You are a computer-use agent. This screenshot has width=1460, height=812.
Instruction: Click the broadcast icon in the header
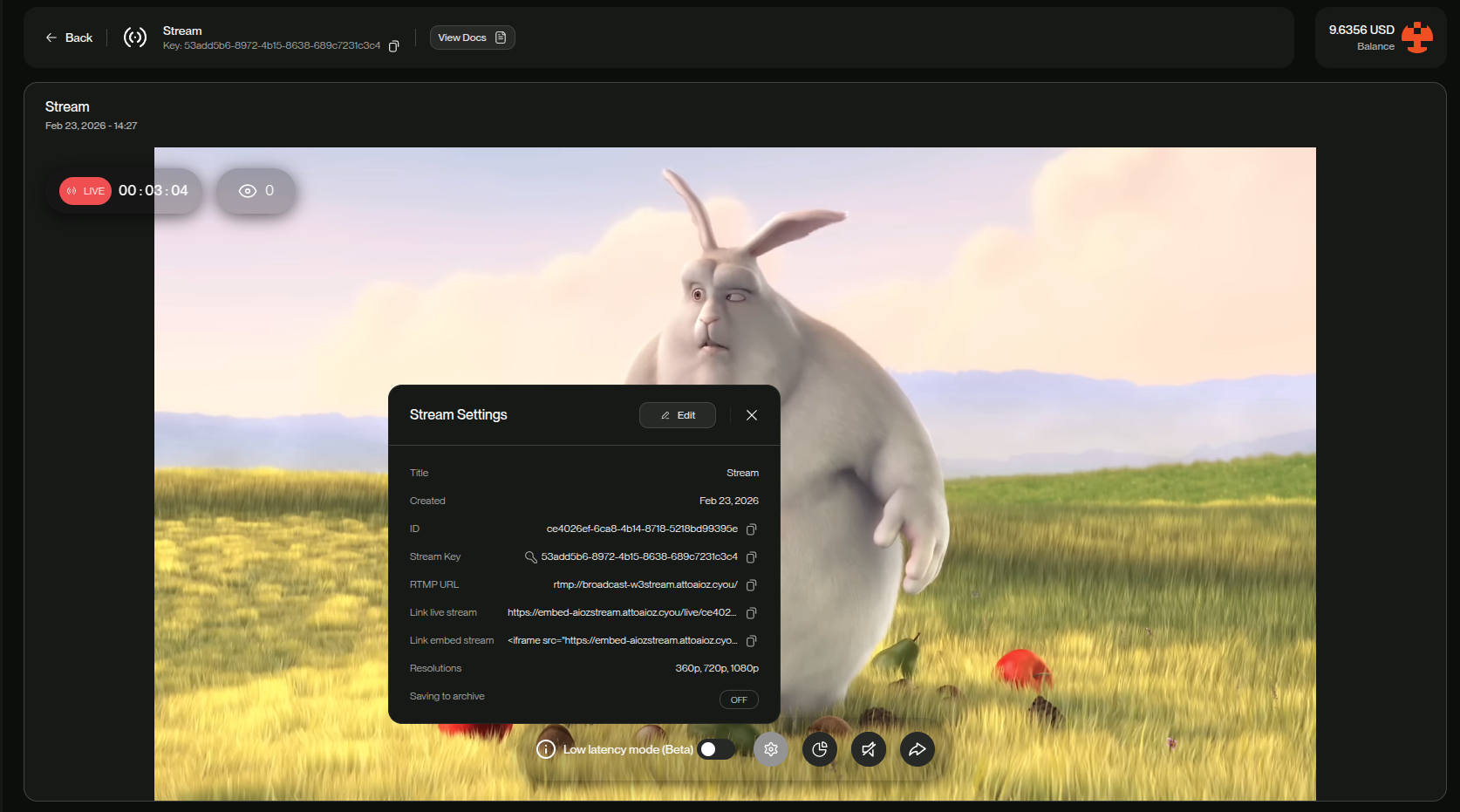pyautogui.click(x=134, y=37)
